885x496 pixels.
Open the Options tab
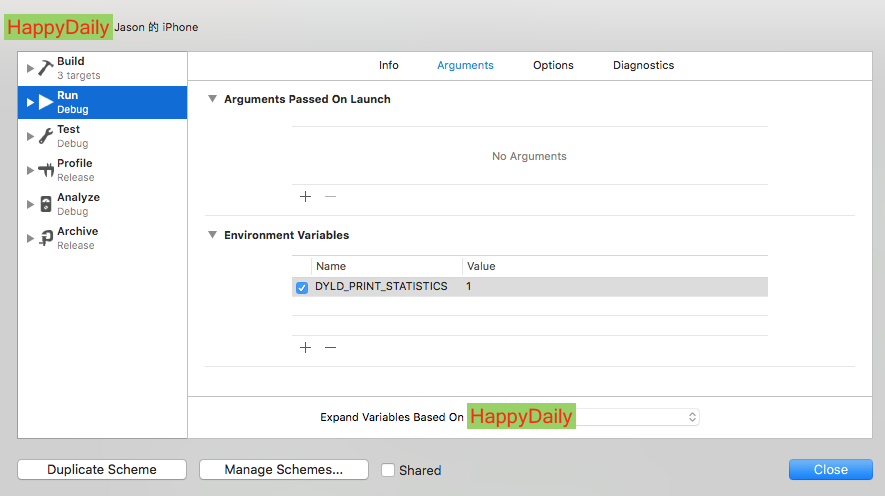click(x=553, y=65)
